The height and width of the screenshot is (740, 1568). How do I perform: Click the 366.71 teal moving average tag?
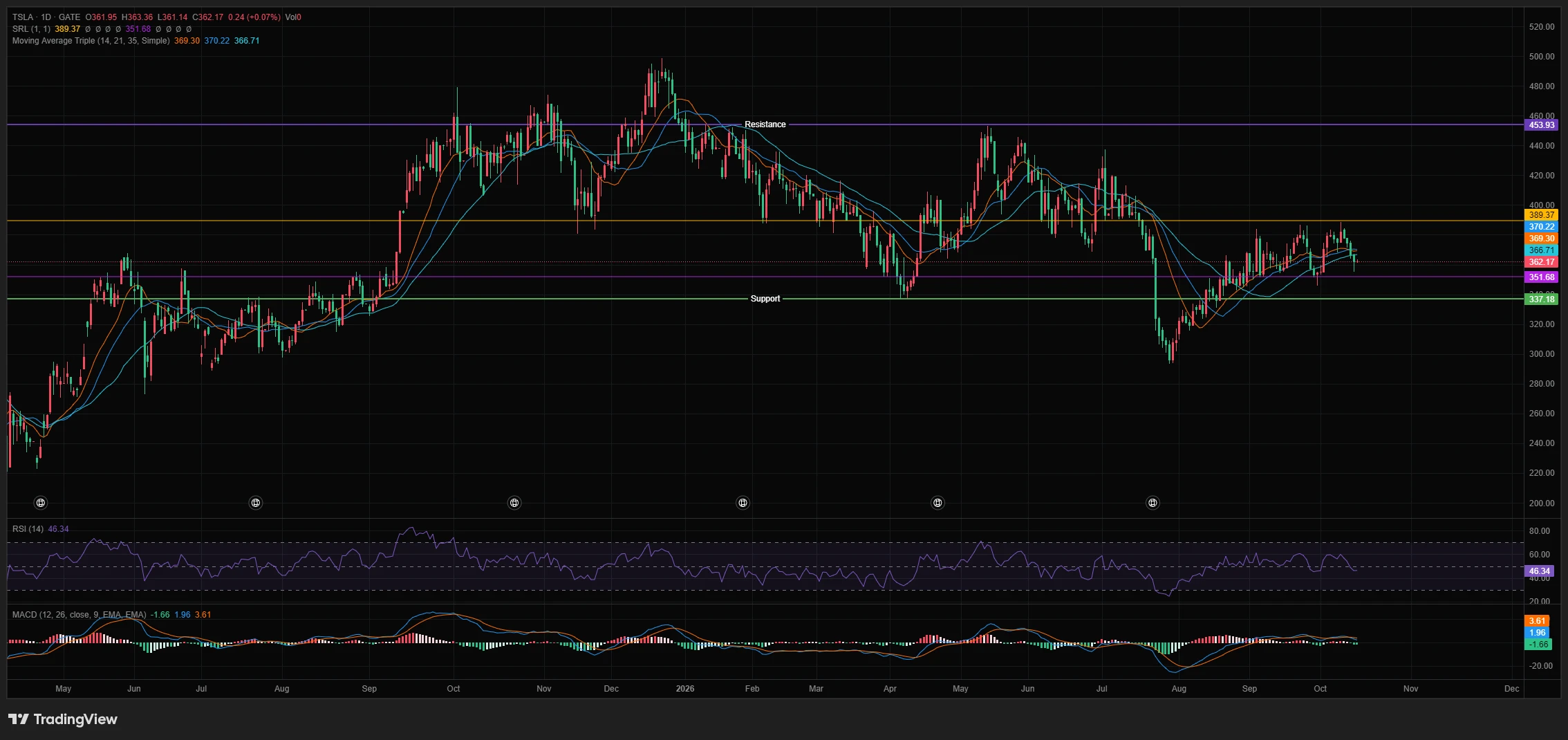coord(1542,250)
